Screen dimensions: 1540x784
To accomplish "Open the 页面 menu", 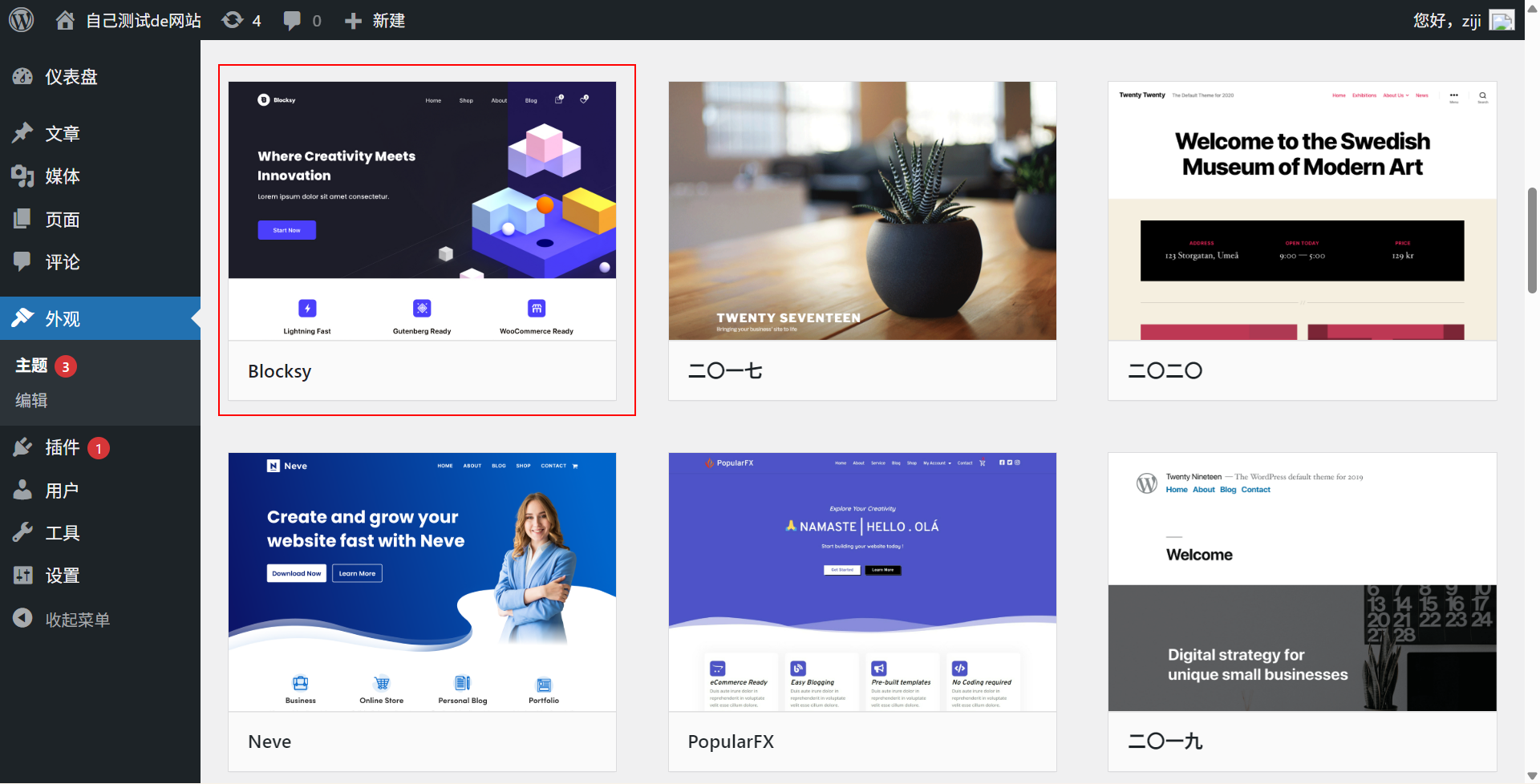I will [100, 219].
